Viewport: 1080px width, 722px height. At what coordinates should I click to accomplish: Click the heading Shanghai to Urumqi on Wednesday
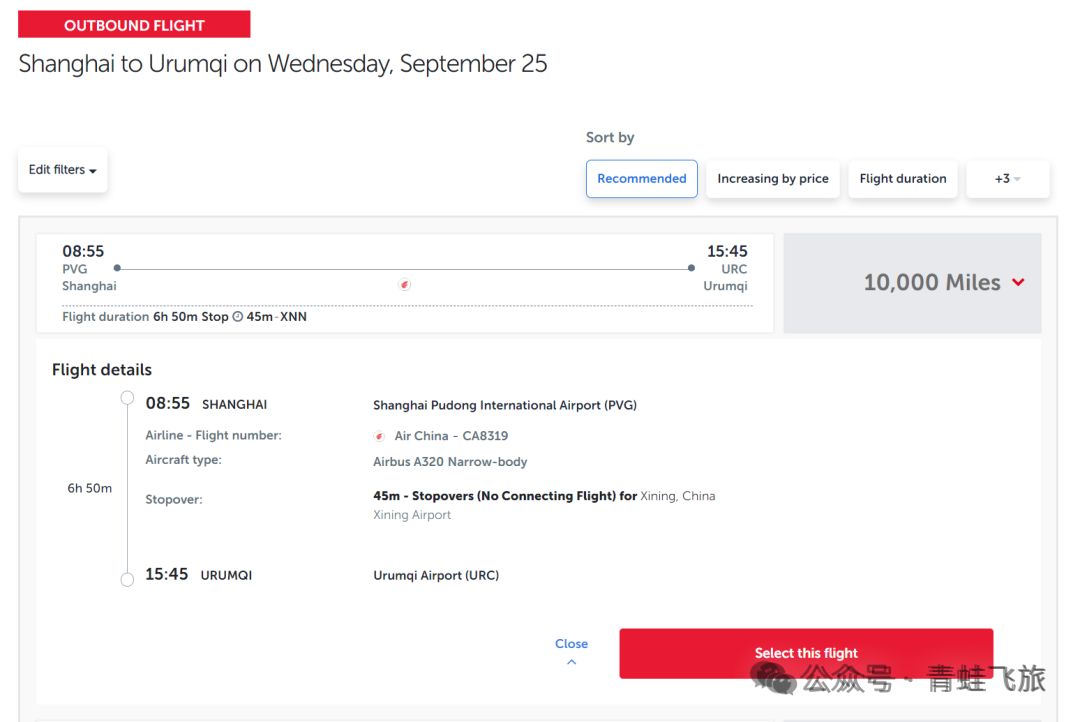pyautogui.click(x=282, y=63)
